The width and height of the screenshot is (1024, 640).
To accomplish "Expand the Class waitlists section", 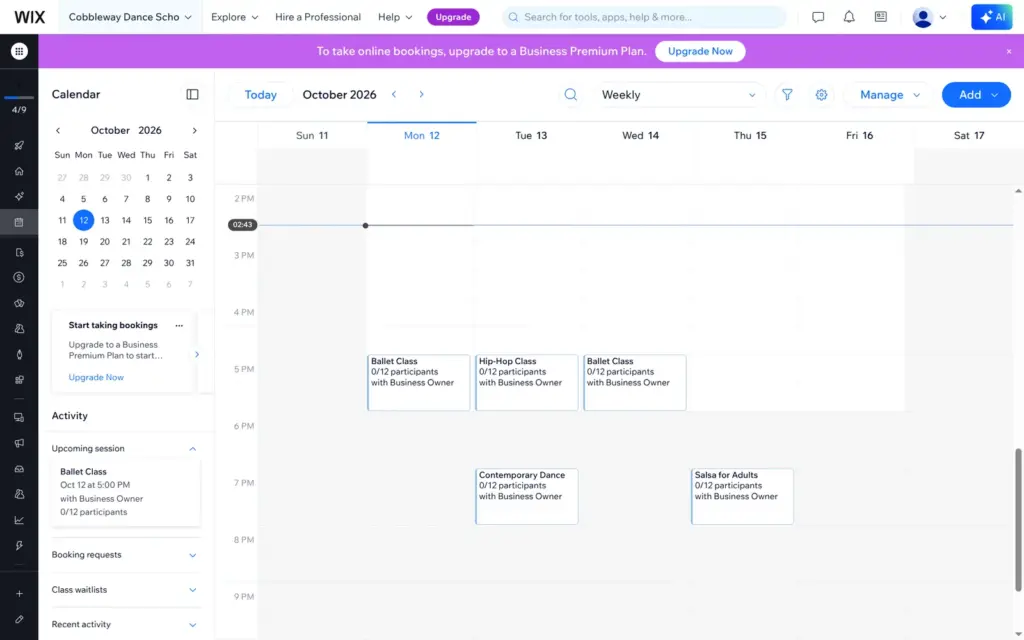I will [x=192, y=590].
